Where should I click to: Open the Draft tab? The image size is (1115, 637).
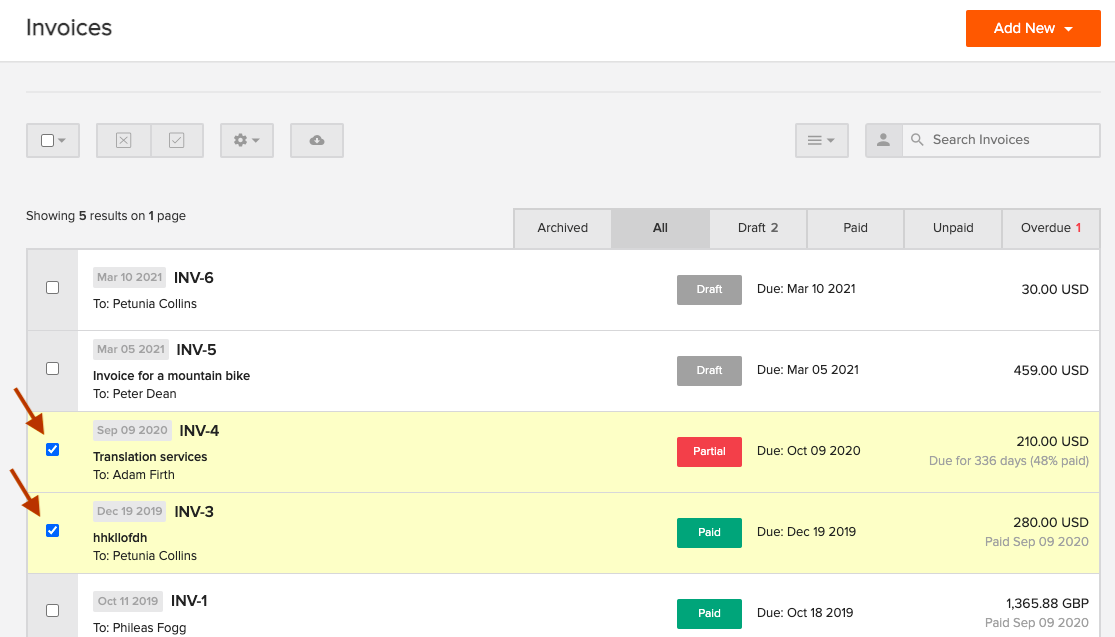[x=757, y=228]
